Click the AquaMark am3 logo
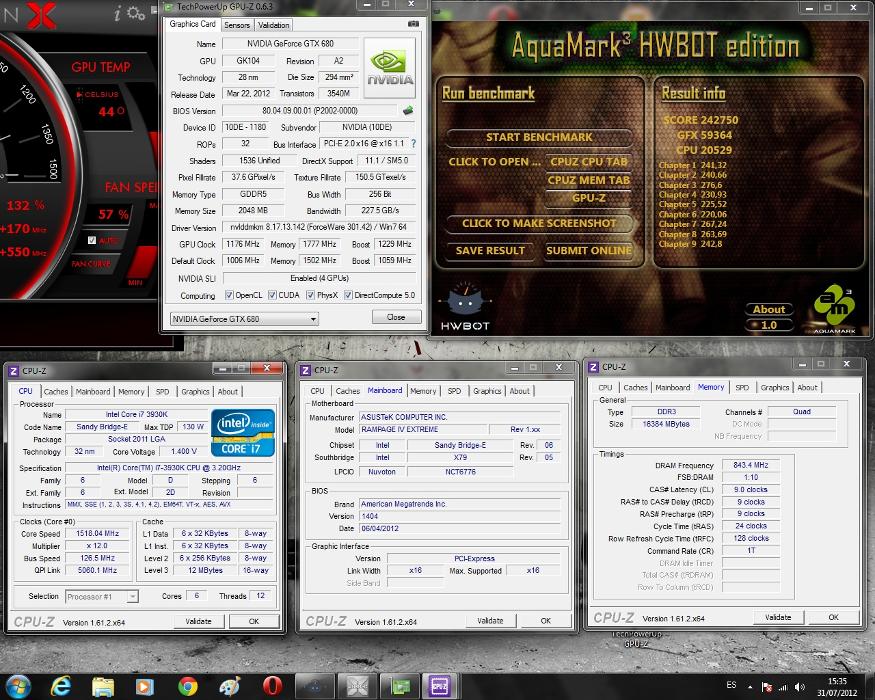This screenshot has width=875, height=700. pos(834,309)
